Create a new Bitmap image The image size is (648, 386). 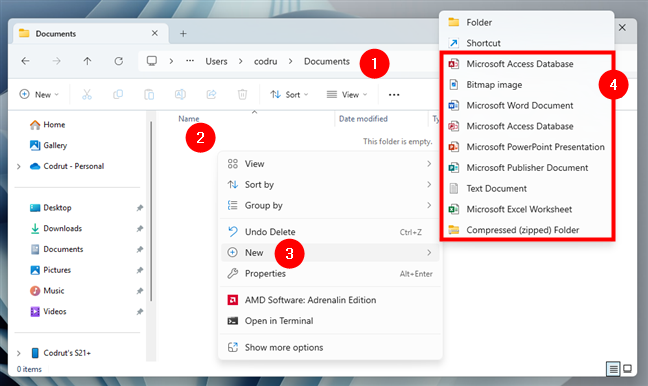point(527,85)
